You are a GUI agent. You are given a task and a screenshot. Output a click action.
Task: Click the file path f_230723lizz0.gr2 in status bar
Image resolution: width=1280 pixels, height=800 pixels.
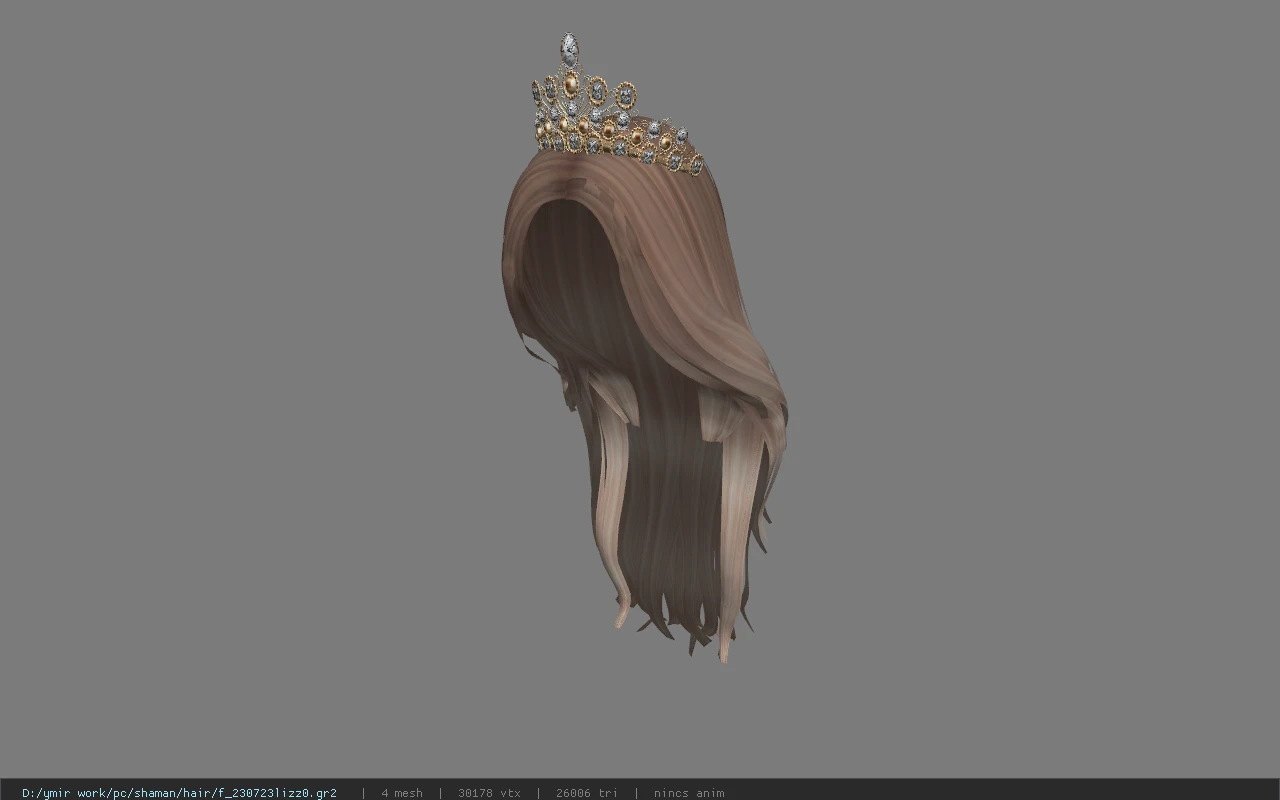(x=179, y=793)
